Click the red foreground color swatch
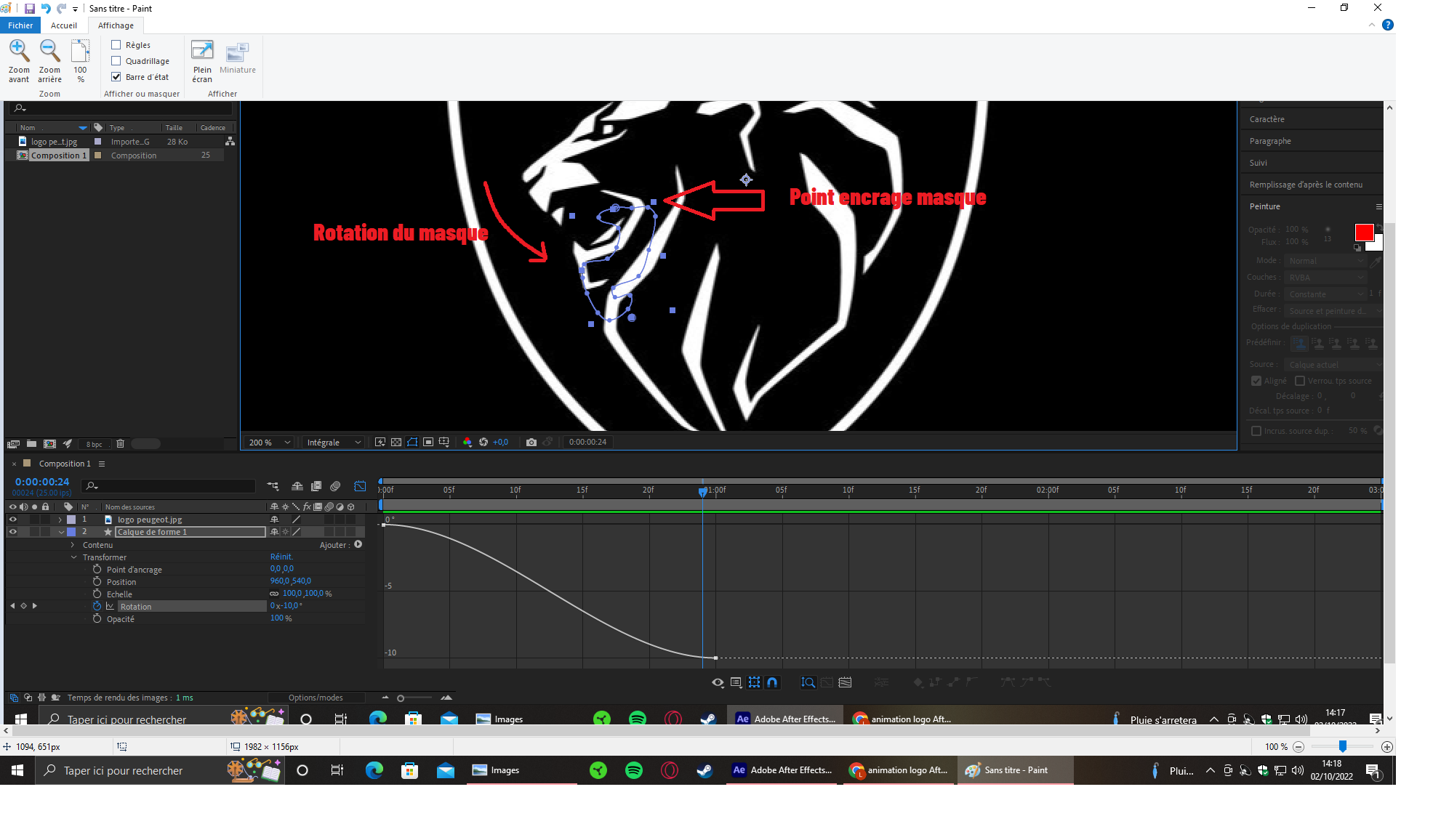 click(1364, 233)
